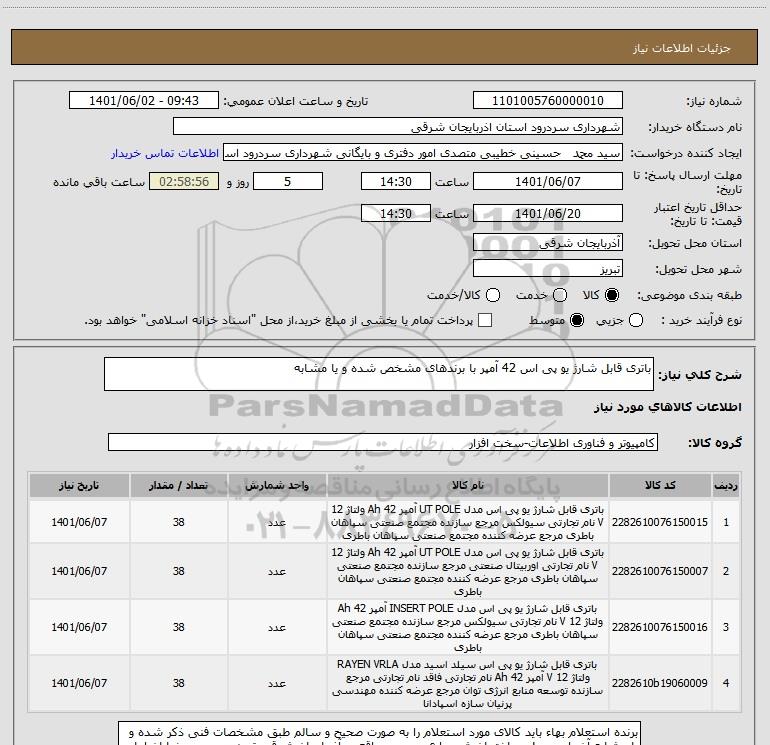
Task: Click the واحد شمارش column header
Action: (x=277, y=485)
